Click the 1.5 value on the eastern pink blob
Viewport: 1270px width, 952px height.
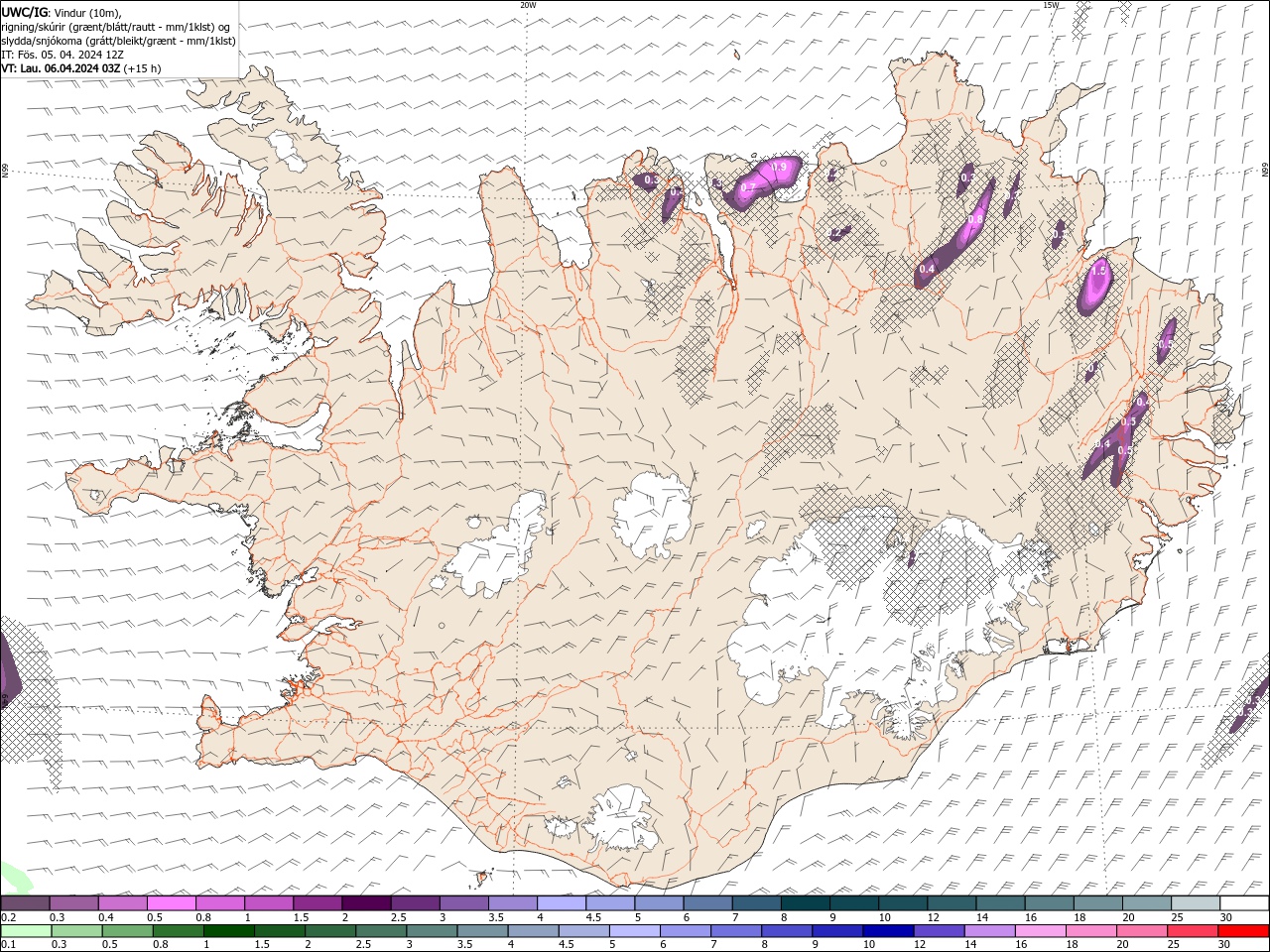1098,271
